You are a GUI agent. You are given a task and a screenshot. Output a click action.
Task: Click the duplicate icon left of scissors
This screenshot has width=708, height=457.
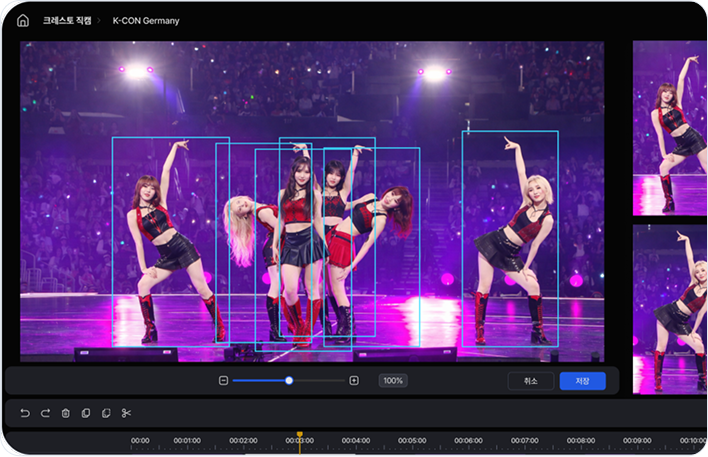pos(106,413)
